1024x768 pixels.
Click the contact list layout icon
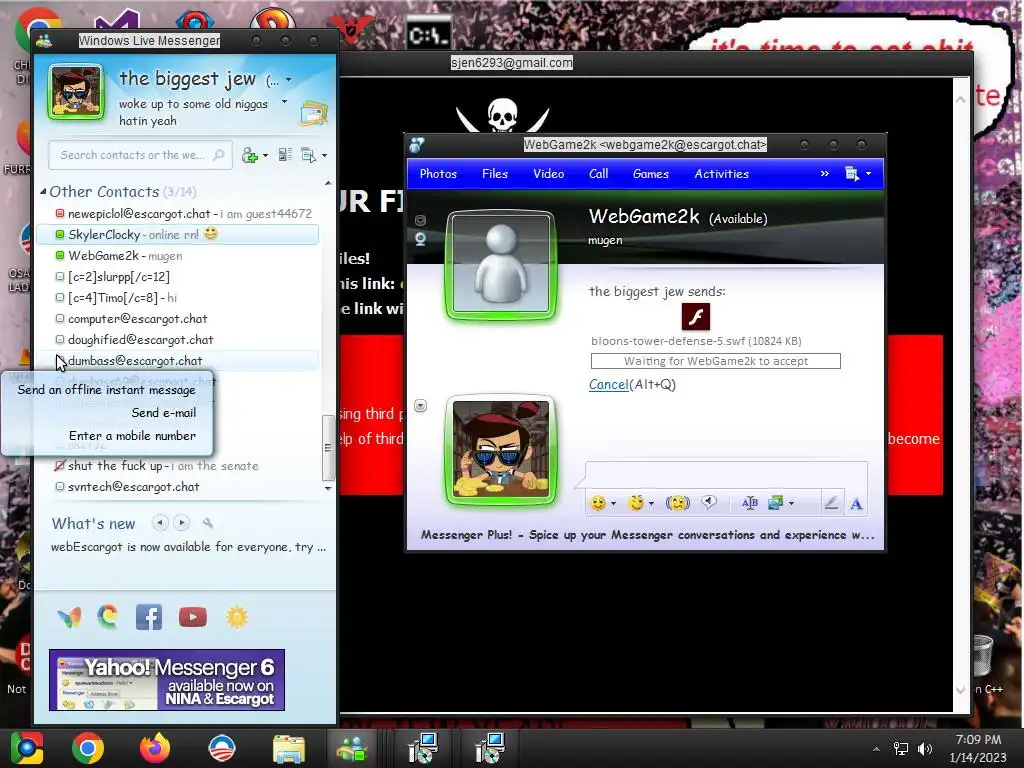(x=285, y=155)
